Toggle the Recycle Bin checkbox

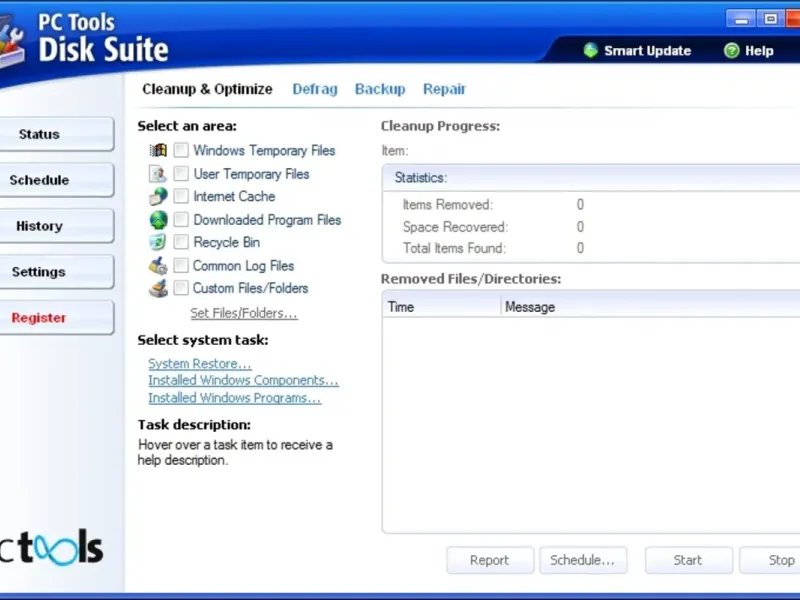(181, 242)
